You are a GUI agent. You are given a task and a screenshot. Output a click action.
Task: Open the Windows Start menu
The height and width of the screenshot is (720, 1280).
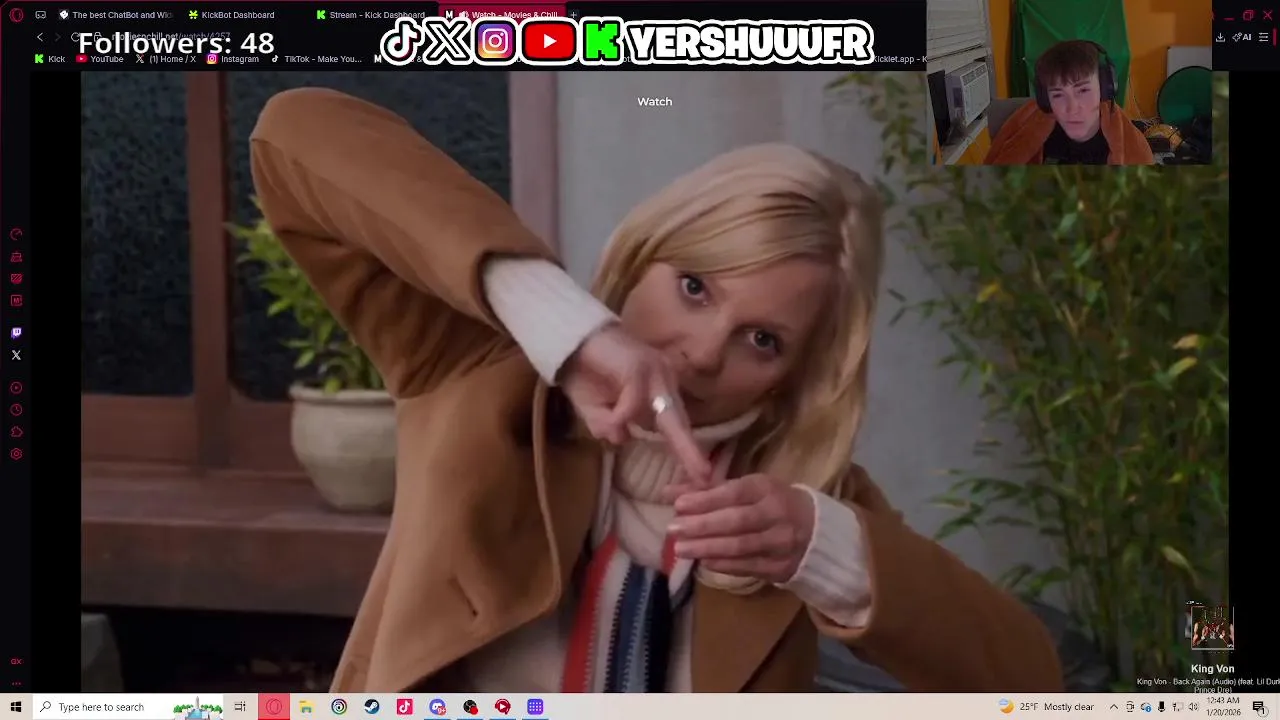[16, 707]
